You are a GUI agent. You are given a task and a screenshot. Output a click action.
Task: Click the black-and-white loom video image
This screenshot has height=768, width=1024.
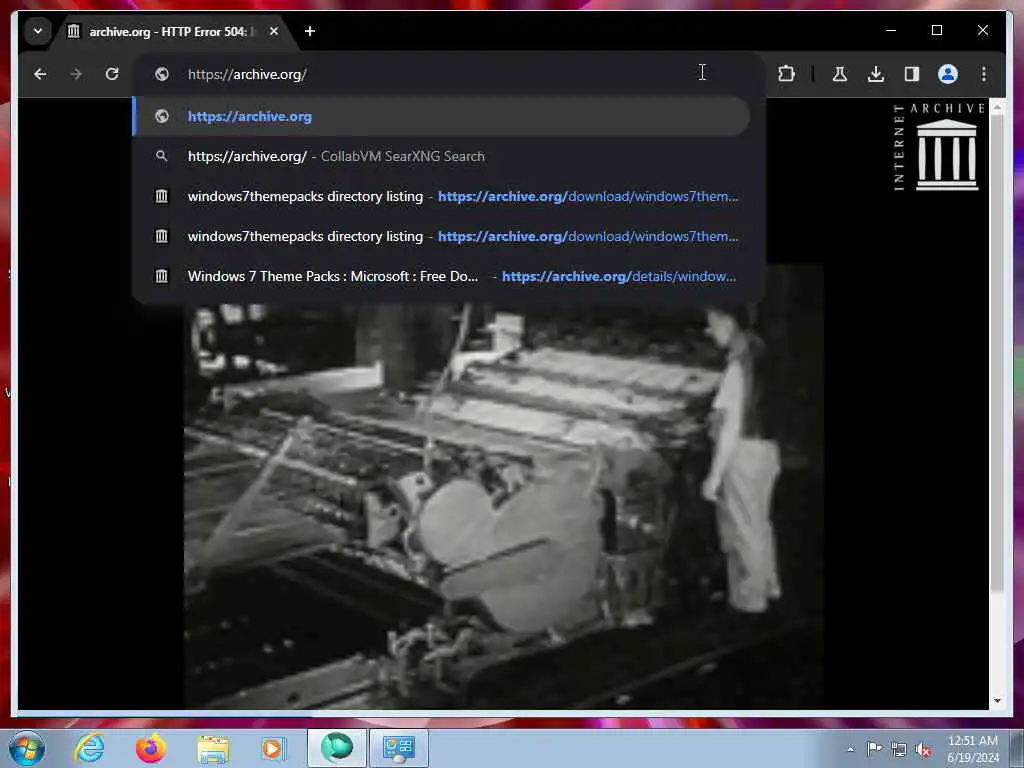[x=503, y=487]
